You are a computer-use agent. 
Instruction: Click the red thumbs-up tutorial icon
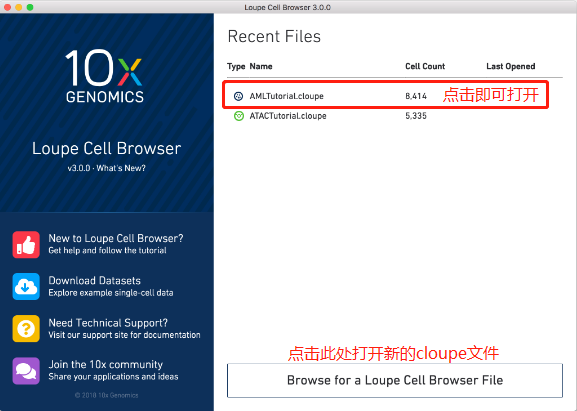[x=26, y=245]
